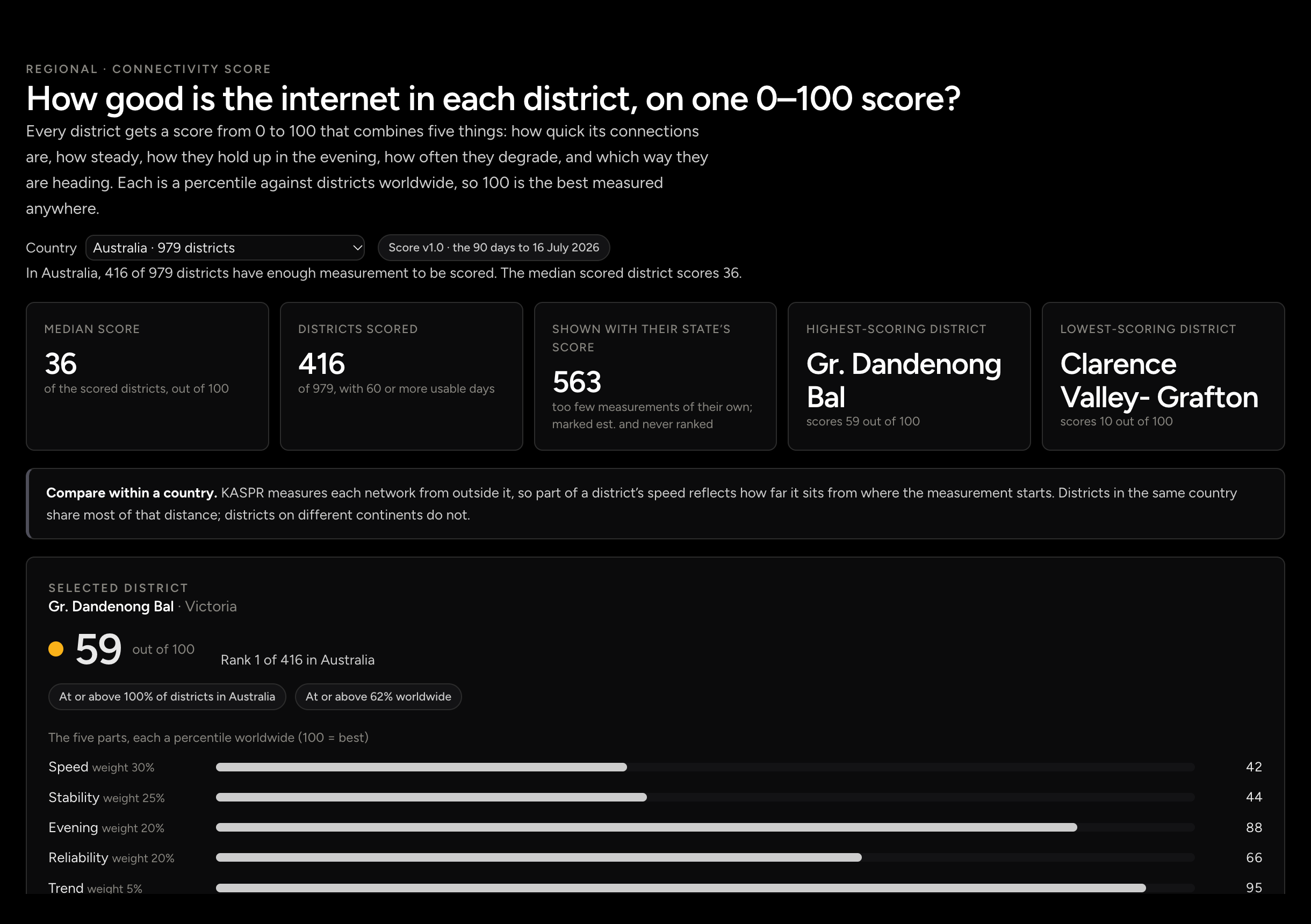The width and height of the screenshot is (1311, 924).
Task: Click the Speed percentile bar
Action: point(705,767)
